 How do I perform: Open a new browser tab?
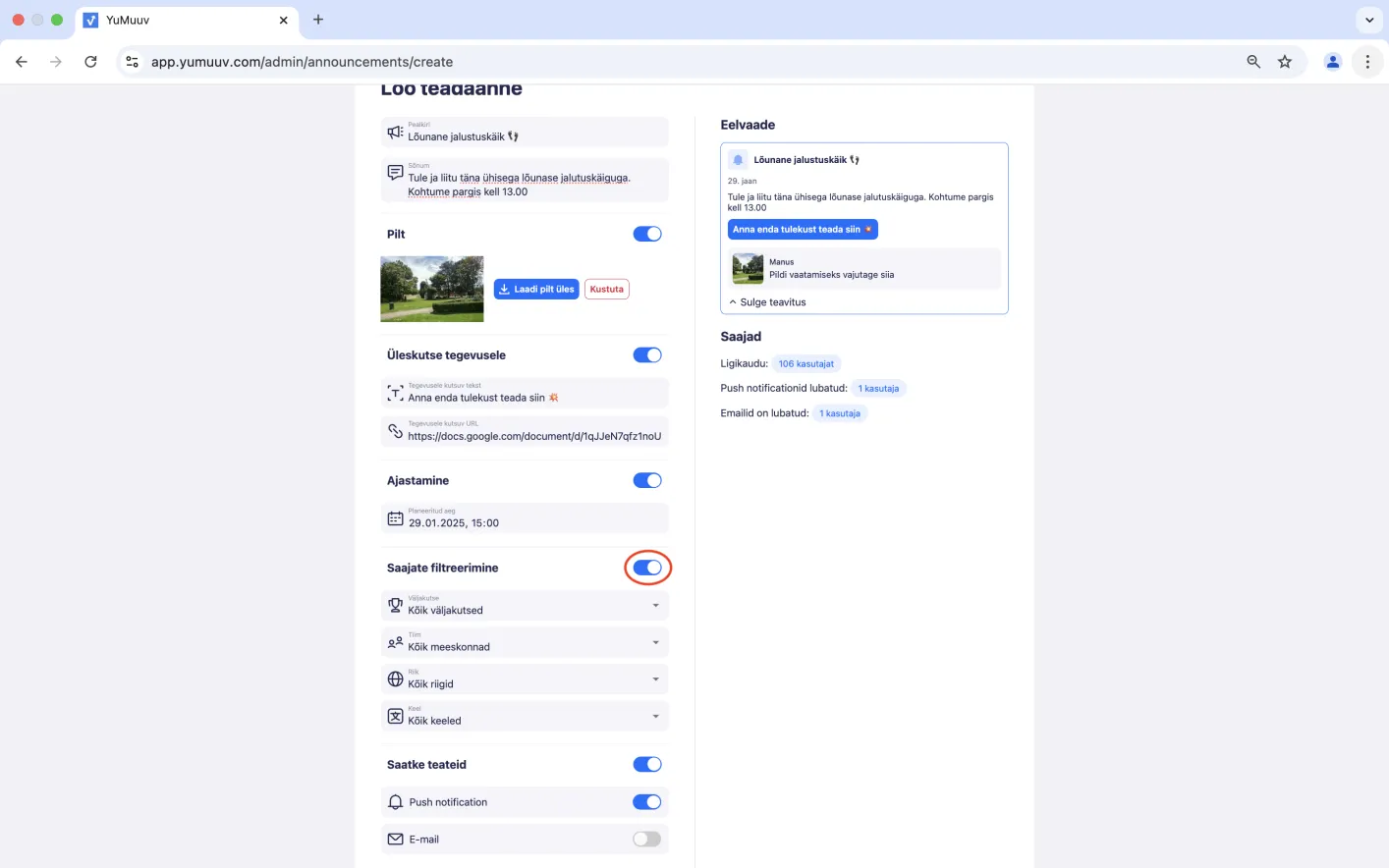tap(318, 20)
